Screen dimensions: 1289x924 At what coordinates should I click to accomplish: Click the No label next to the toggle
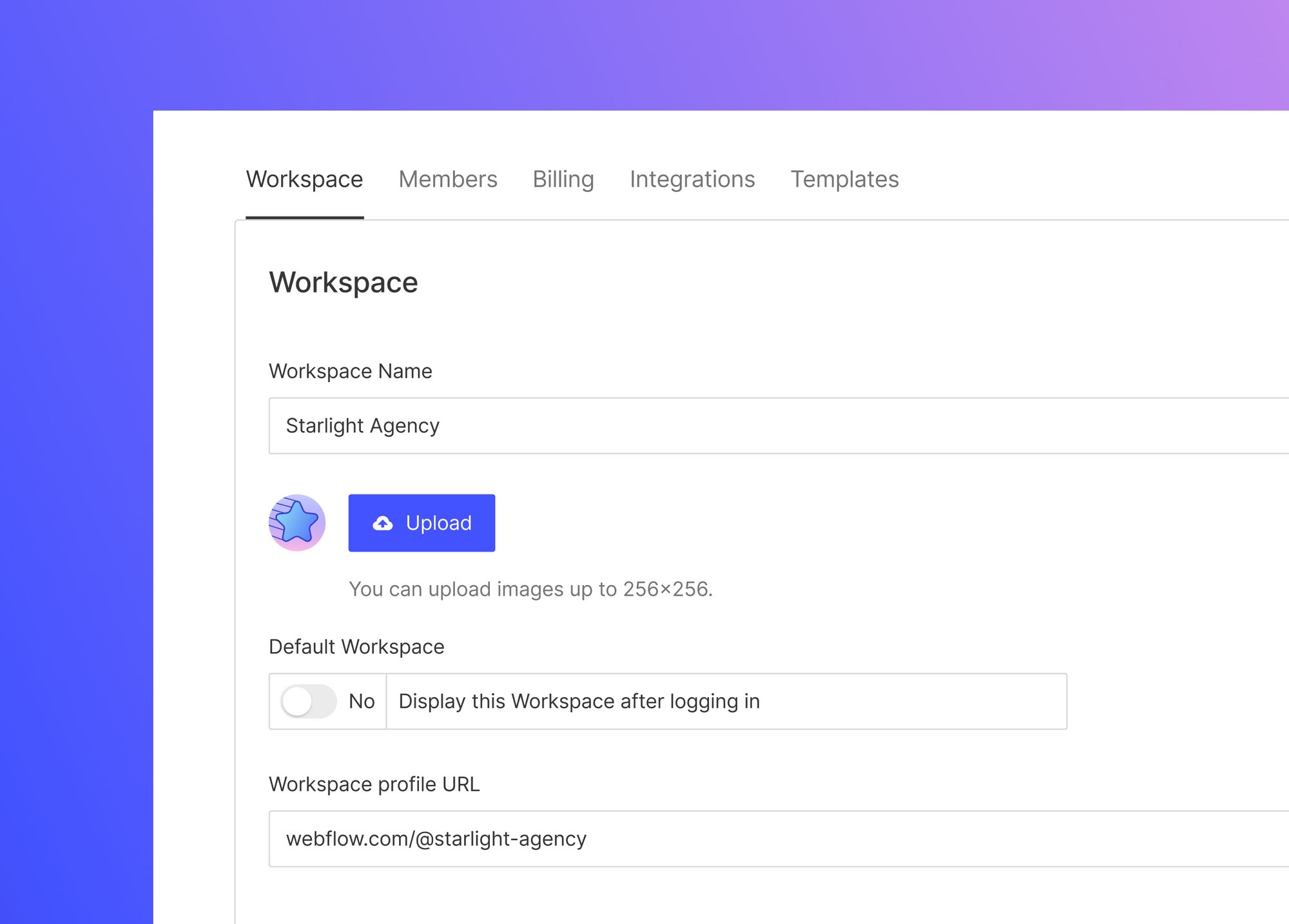point(362,701)
